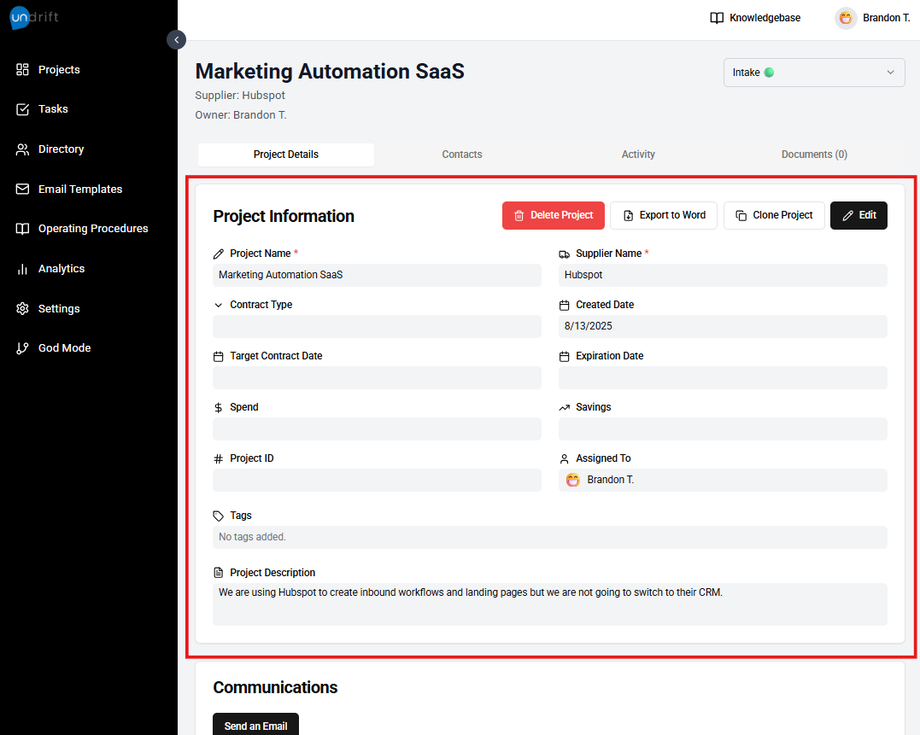Collapse the sidebar with chevron button

(x=176, y=40)
